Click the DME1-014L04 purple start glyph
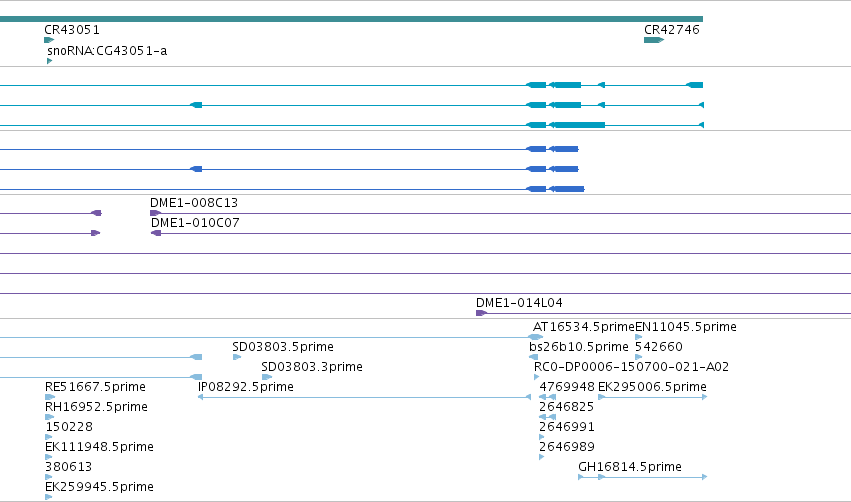 pos(481,313)
